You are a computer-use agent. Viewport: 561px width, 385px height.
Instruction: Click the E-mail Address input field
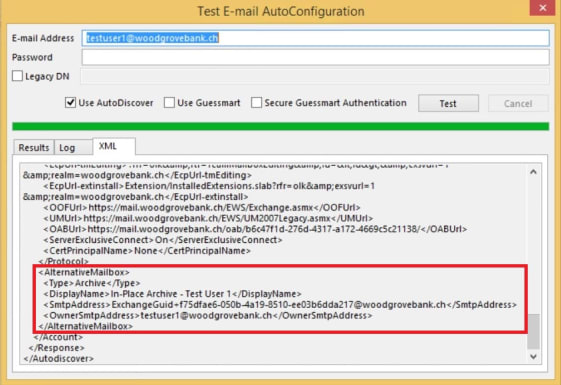(316, 38)
